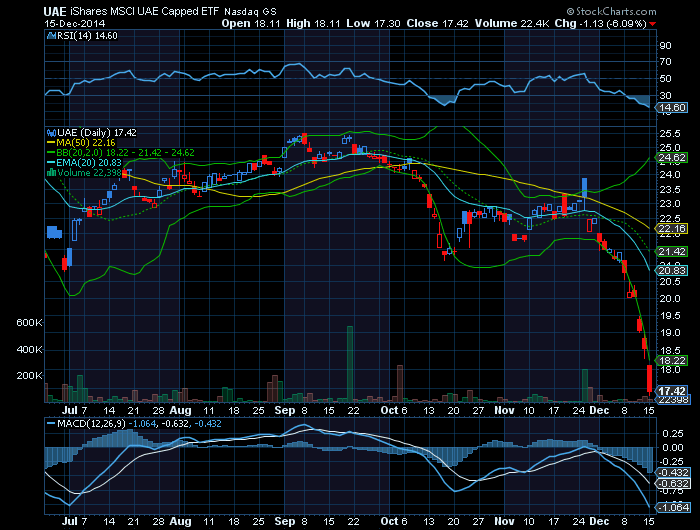Image resolution: width=700 pixels, height=530 pixels.
Task: Click the 23.0 price axis label
Action: point(670,204)
